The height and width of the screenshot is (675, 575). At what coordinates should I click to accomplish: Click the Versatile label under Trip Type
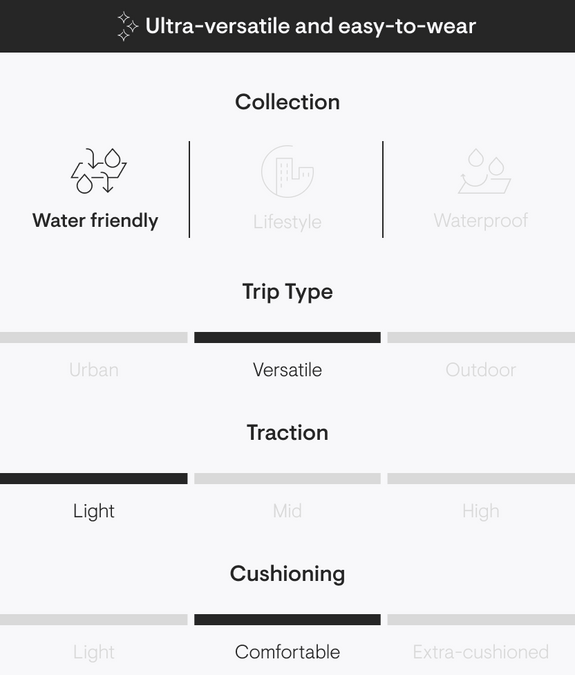(288, 370)
